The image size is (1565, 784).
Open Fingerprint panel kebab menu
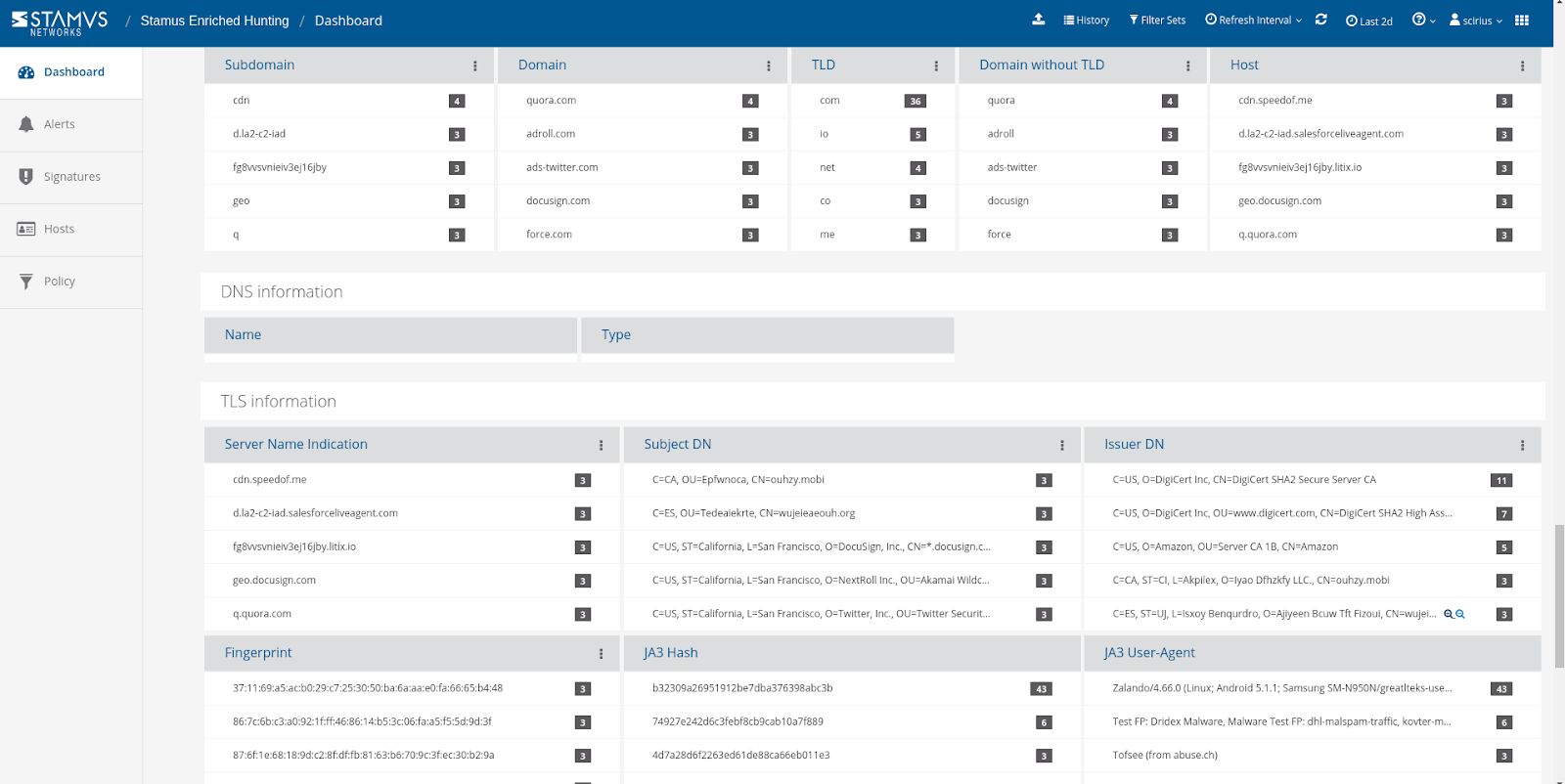point(601,653)
